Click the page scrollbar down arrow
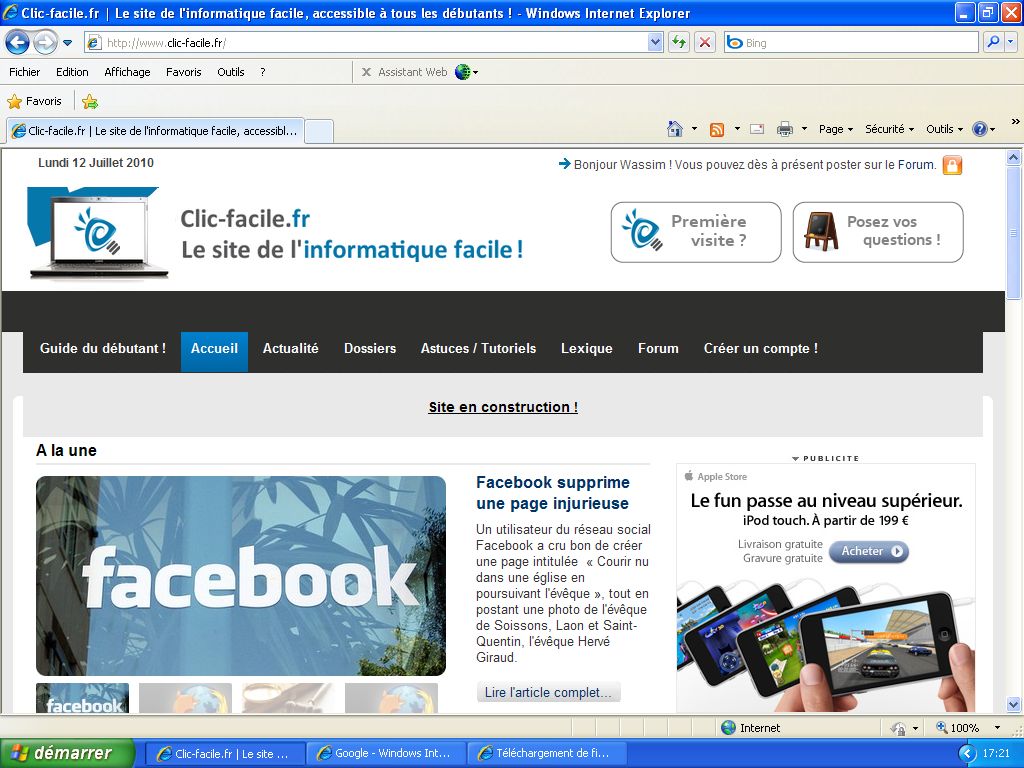 pyautogui.click(x=1013, y=704)
